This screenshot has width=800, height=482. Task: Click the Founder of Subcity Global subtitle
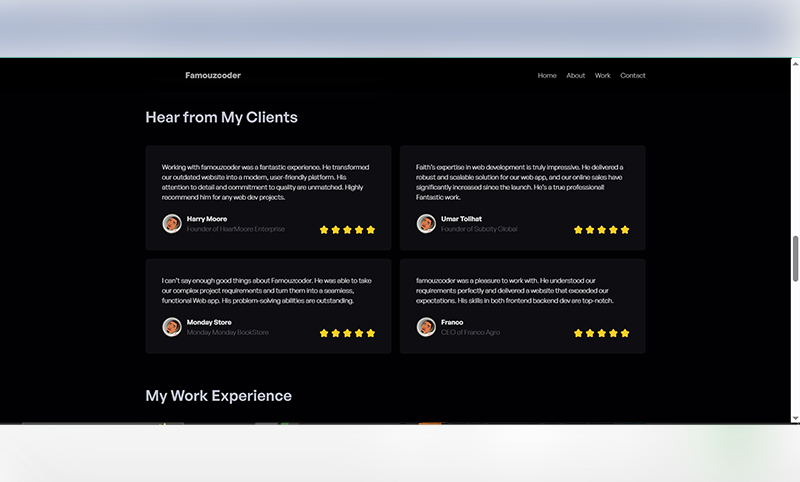tap(479, 229)
